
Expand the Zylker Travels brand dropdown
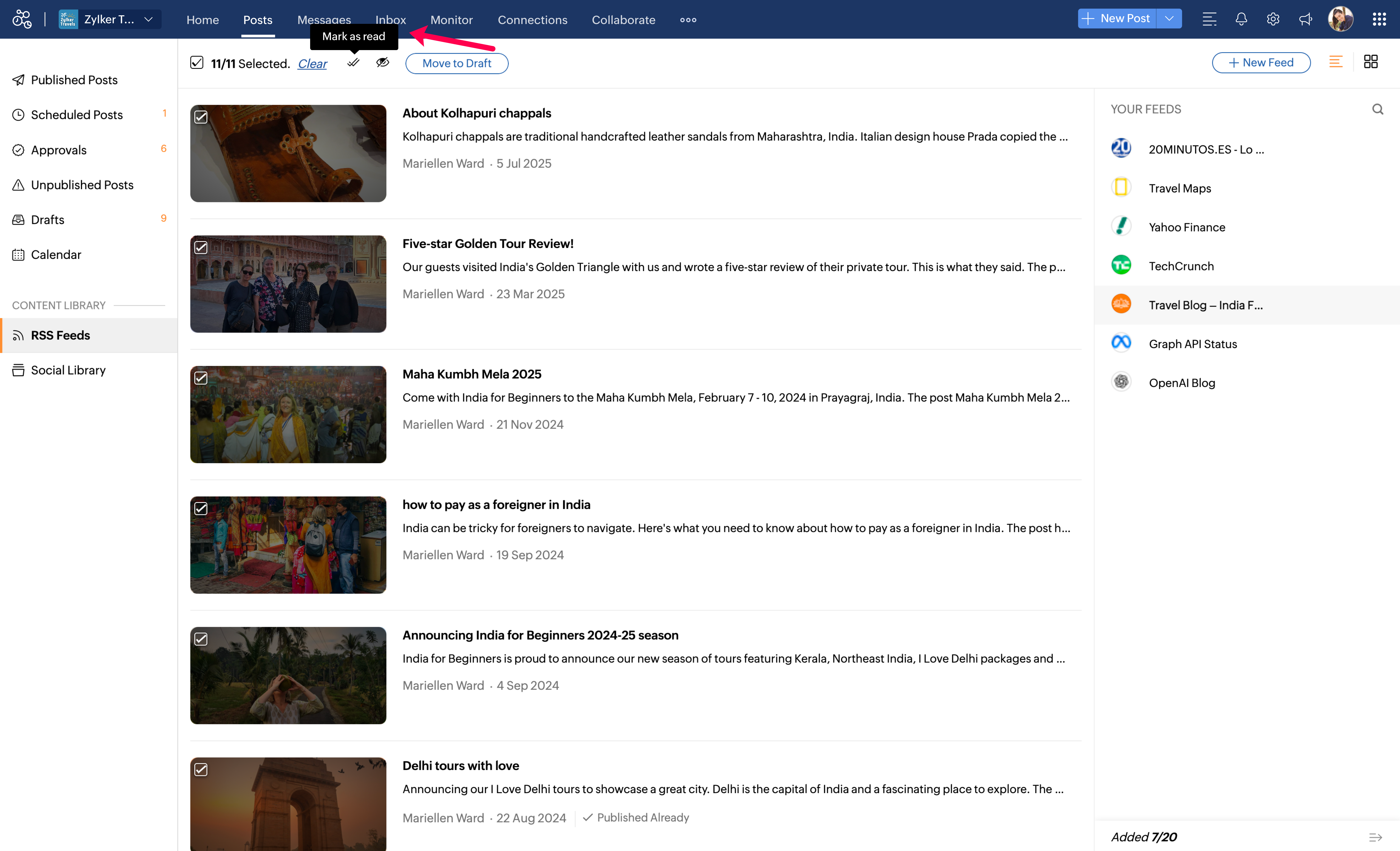click(x=149, y=19)
